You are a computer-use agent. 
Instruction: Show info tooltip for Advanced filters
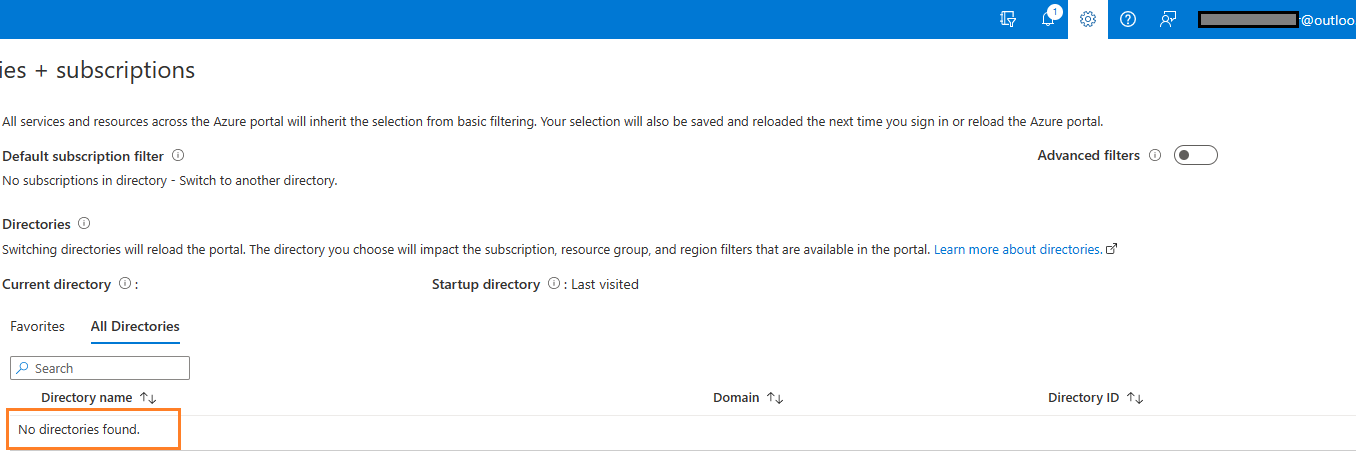[1155, 155]
